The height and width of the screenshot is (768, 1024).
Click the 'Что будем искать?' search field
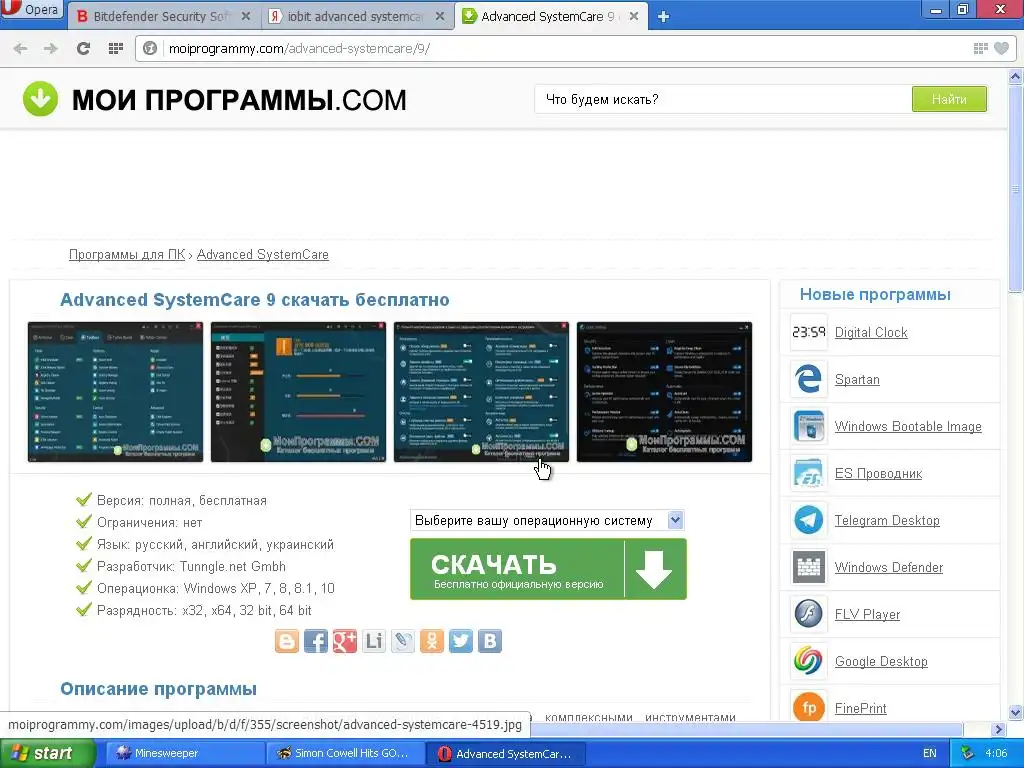click(723, 99)
